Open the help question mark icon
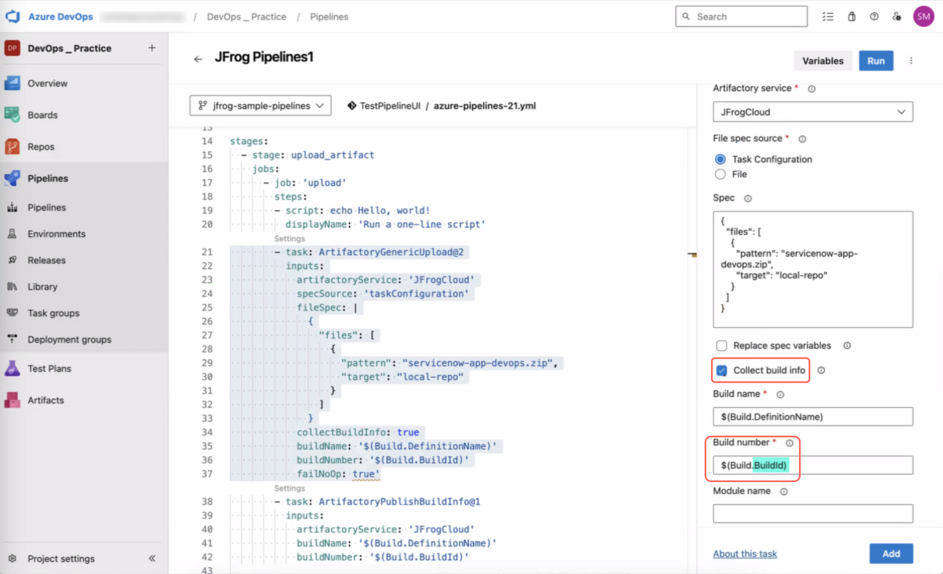 click(874, 17)
